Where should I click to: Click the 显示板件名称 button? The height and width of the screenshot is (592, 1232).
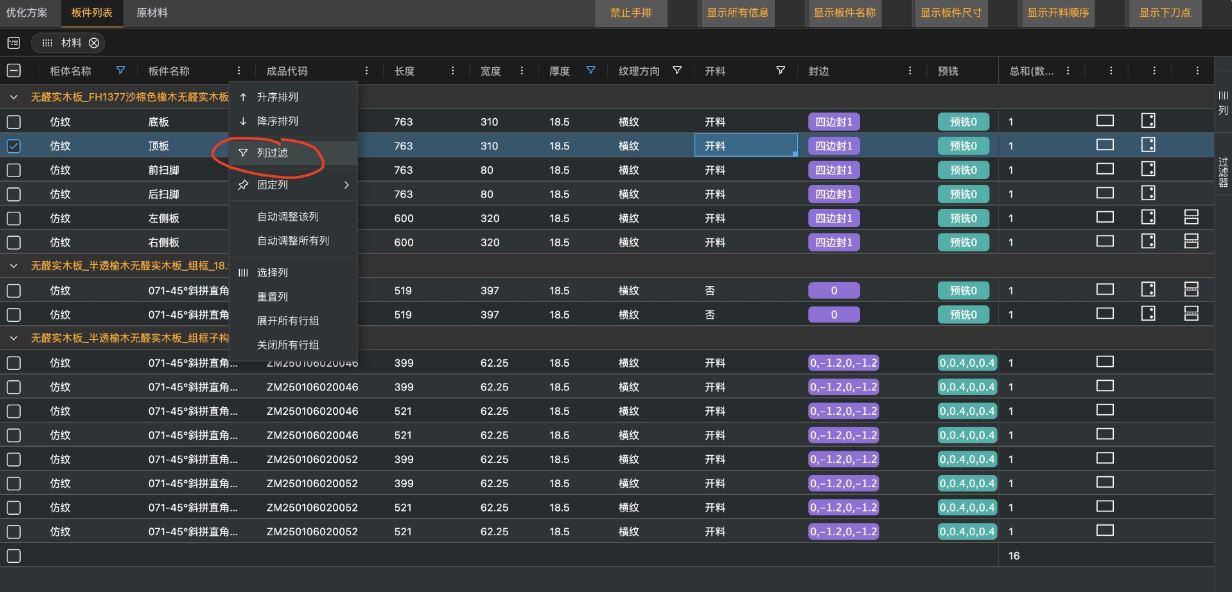[844, 14]
